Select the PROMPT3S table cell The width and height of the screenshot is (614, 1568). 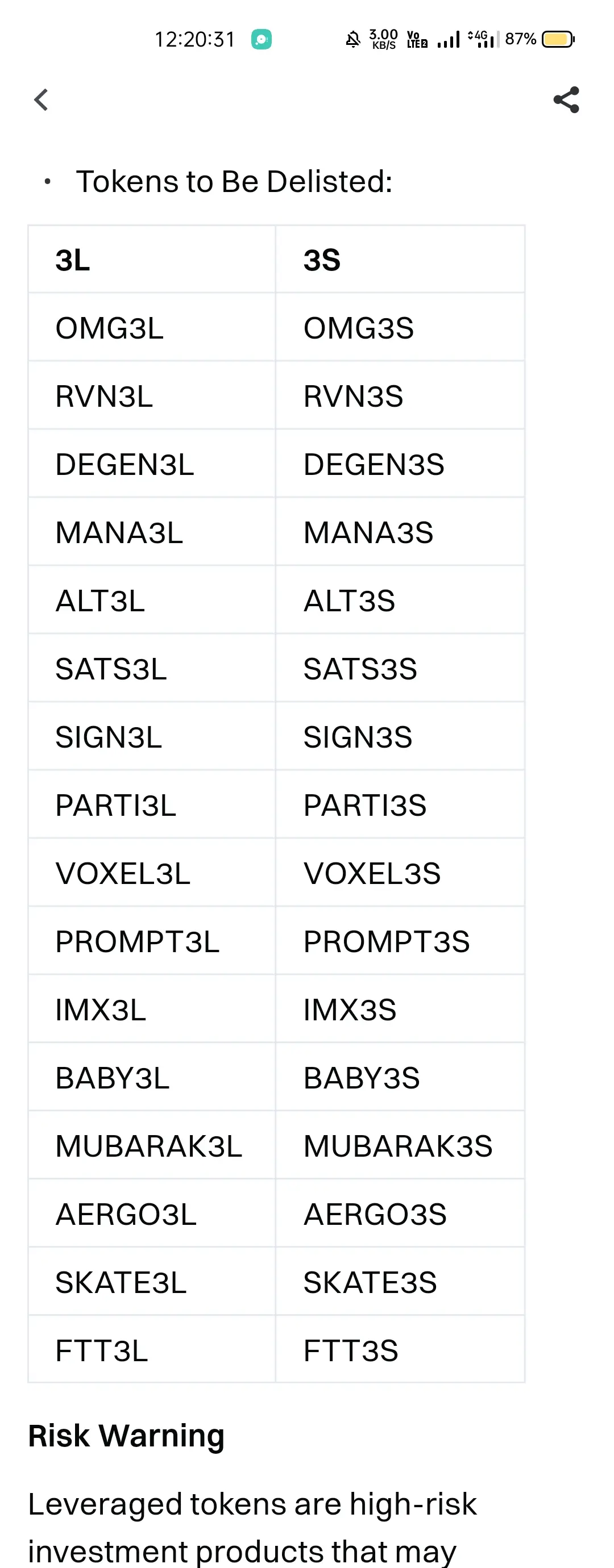point(400,941)
